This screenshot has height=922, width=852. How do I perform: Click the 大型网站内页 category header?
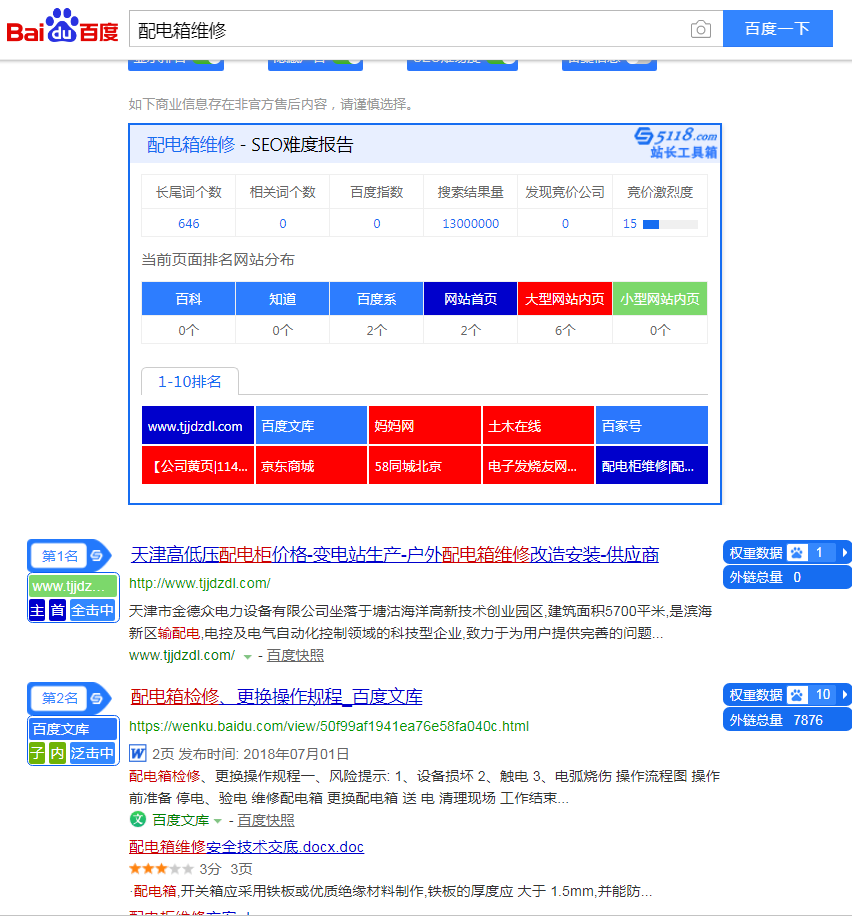[x=564, y=299]
